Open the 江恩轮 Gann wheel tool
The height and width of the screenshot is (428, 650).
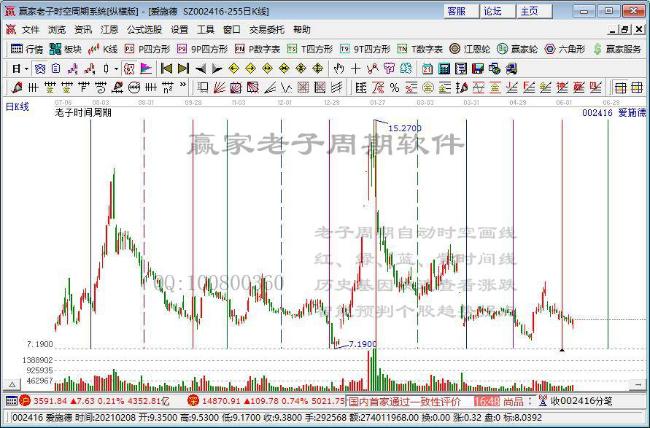tap(469, 49)
